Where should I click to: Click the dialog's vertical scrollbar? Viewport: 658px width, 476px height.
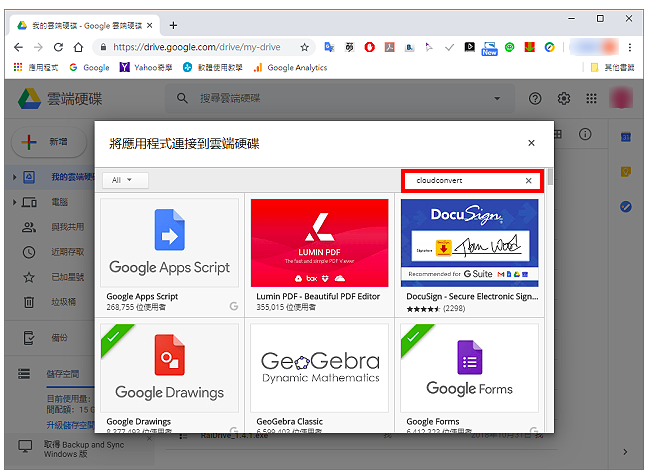[x=550, y=176]
